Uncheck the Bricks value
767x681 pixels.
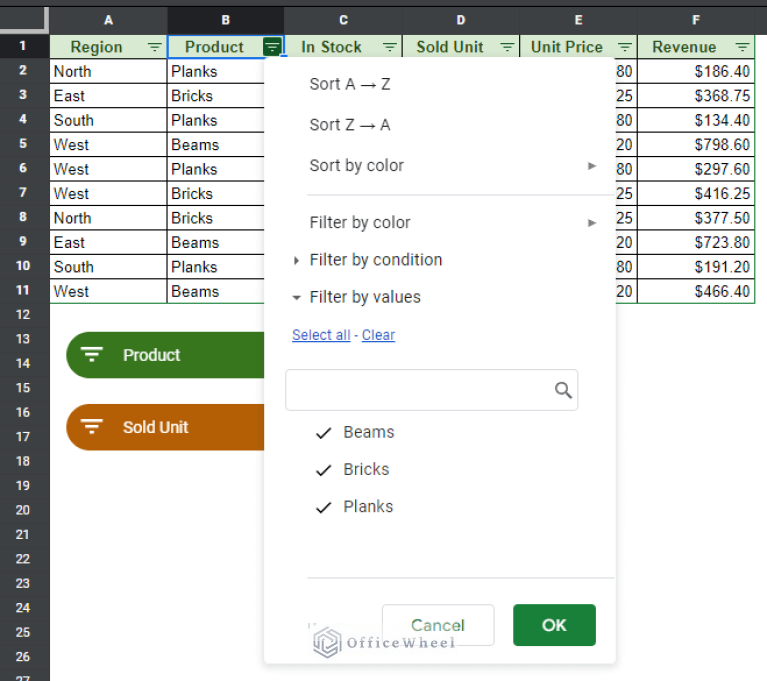pos(323,470)
